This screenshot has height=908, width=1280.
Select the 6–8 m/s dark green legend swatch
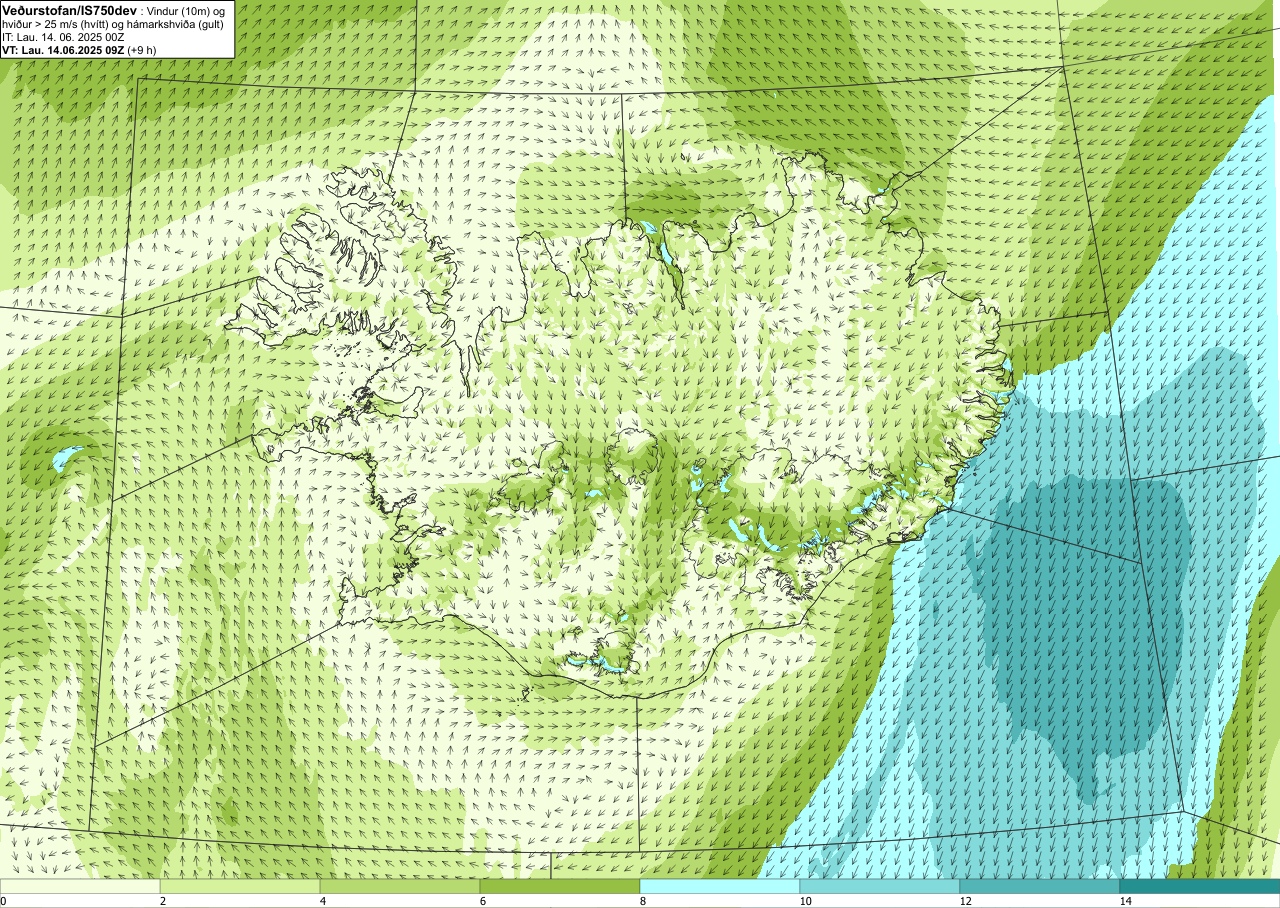pyautogui.click(x=560, y=886)
